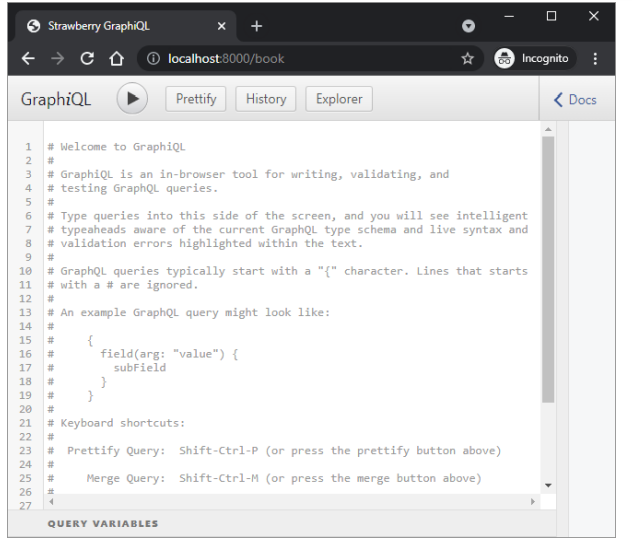Open a new browser tab
The height and width of the screenshot is (542, 632).
coord(257,26)
